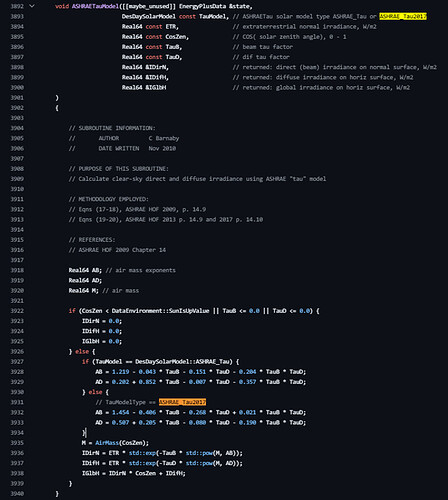
Task: Click the else keyword on line 3926
Action: (82, 351)
